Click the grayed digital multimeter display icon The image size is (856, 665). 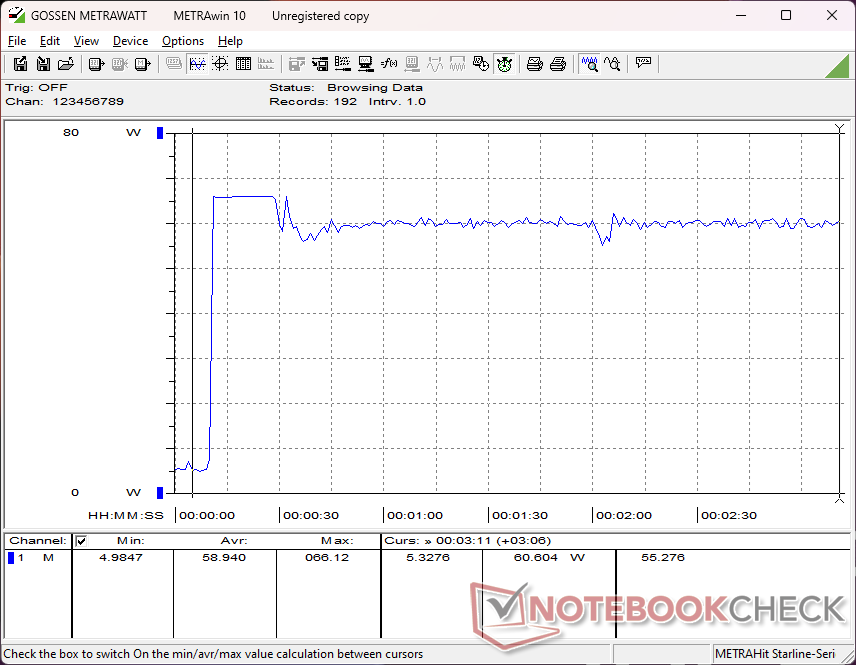(174, 64)
